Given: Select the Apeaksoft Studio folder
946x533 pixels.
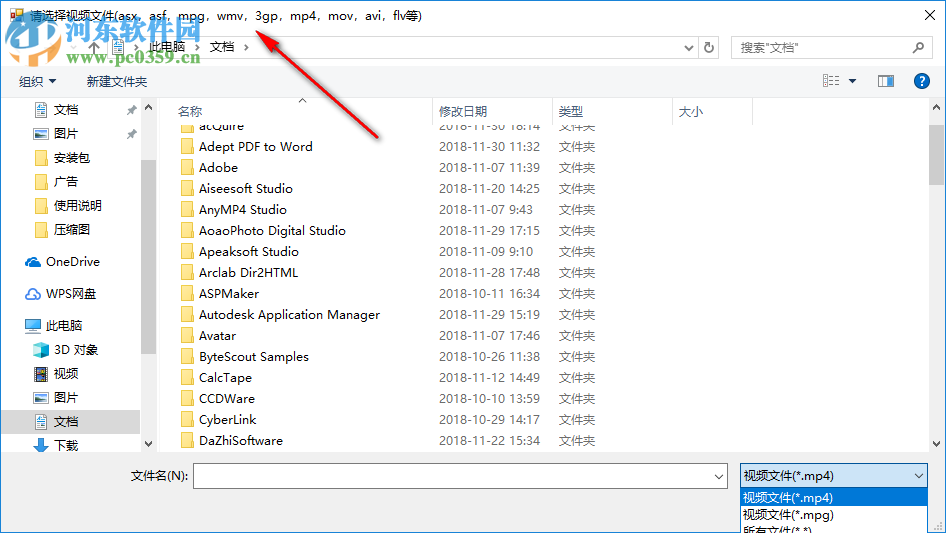Looking at the screenshot, I should tap(240, 252).
